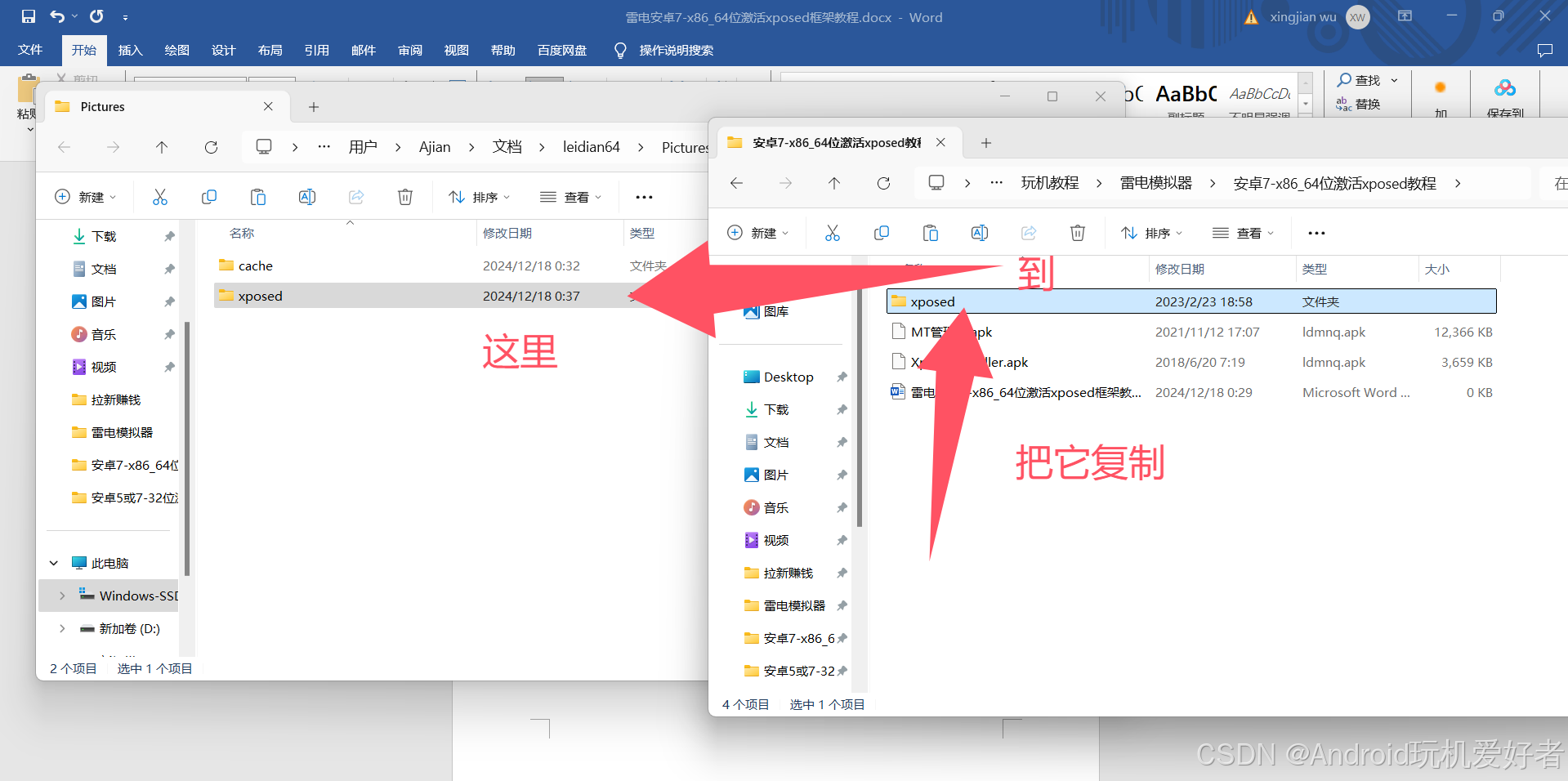Sort by 修改日期 column in tutorial window
Screen dimensions: 1568x781
1179,269
